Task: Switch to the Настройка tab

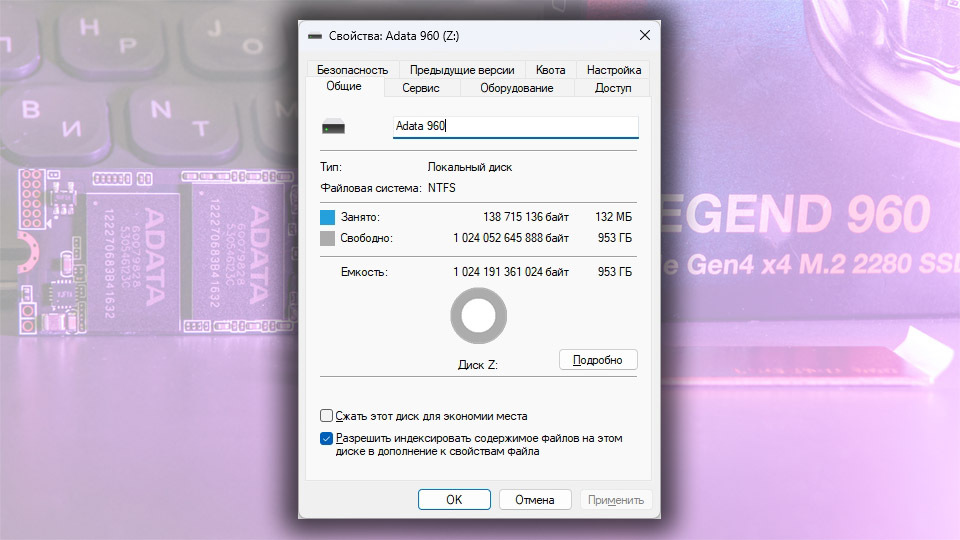Action: 613,70
